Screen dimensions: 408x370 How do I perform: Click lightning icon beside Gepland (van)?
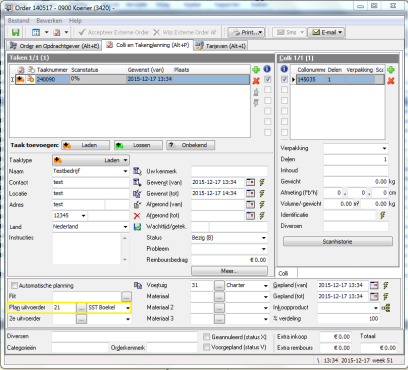click(386, 285)
